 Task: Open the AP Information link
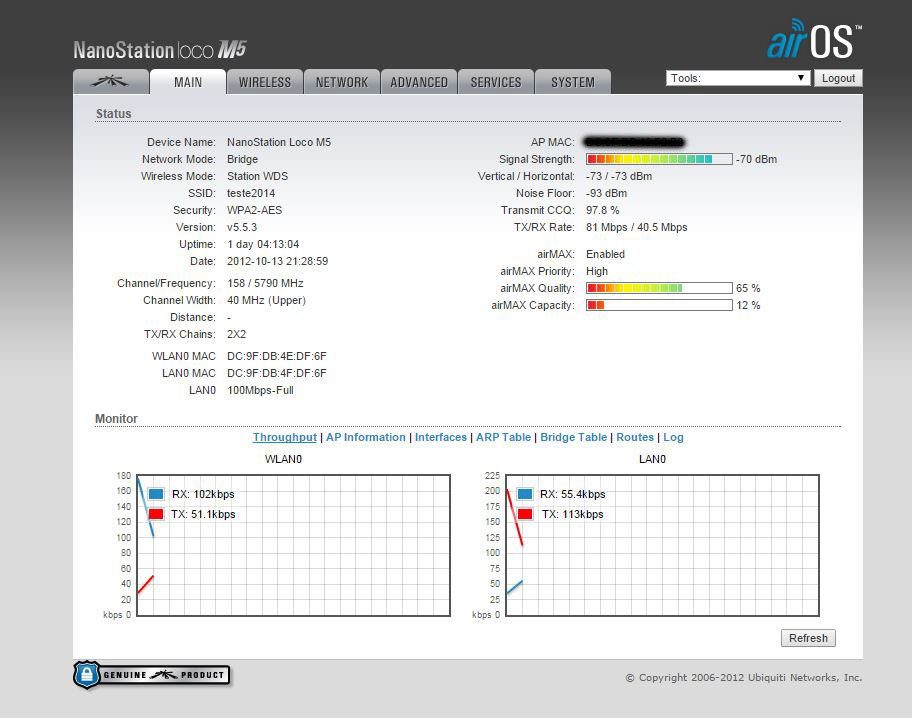pos(365,437)
